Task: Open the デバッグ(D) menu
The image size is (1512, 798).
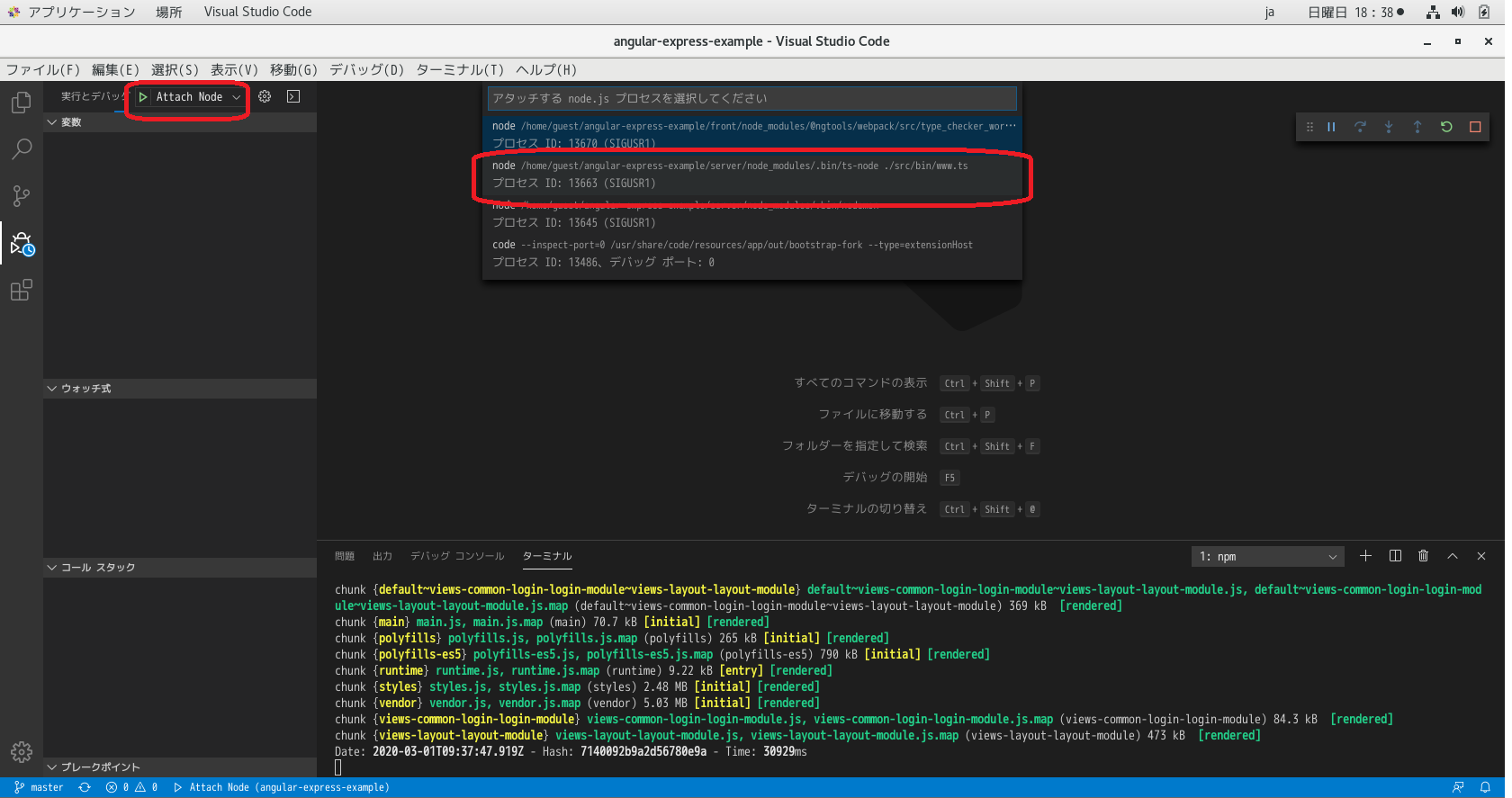Action: click(x=366, y=70)
